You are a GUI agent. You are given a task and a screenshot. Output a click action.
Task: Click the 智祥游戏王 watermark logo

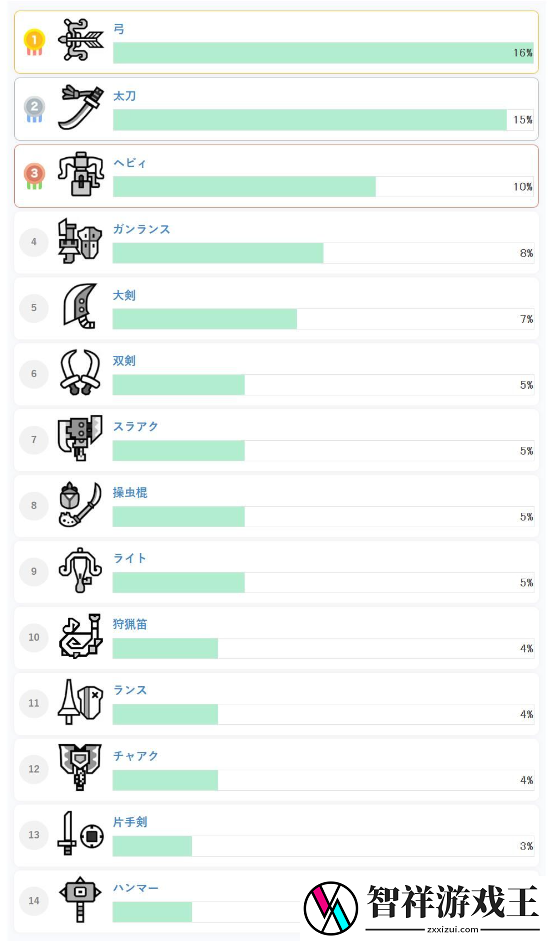(422, 907)
